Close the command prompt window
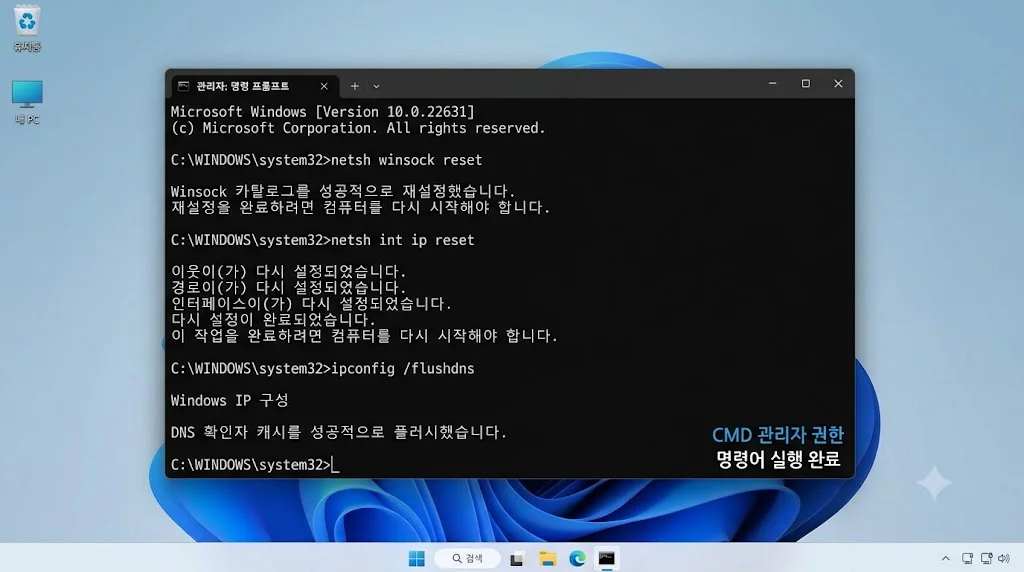Image resolution: width=1024 pixels, height=572 pixels. coord(839,84)
